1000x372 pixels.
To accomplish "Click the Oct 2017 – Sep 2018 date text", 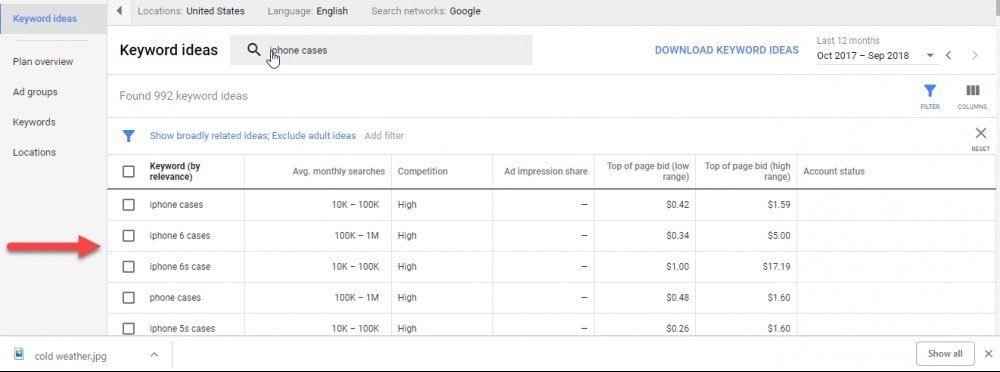I will pos(863,56).
